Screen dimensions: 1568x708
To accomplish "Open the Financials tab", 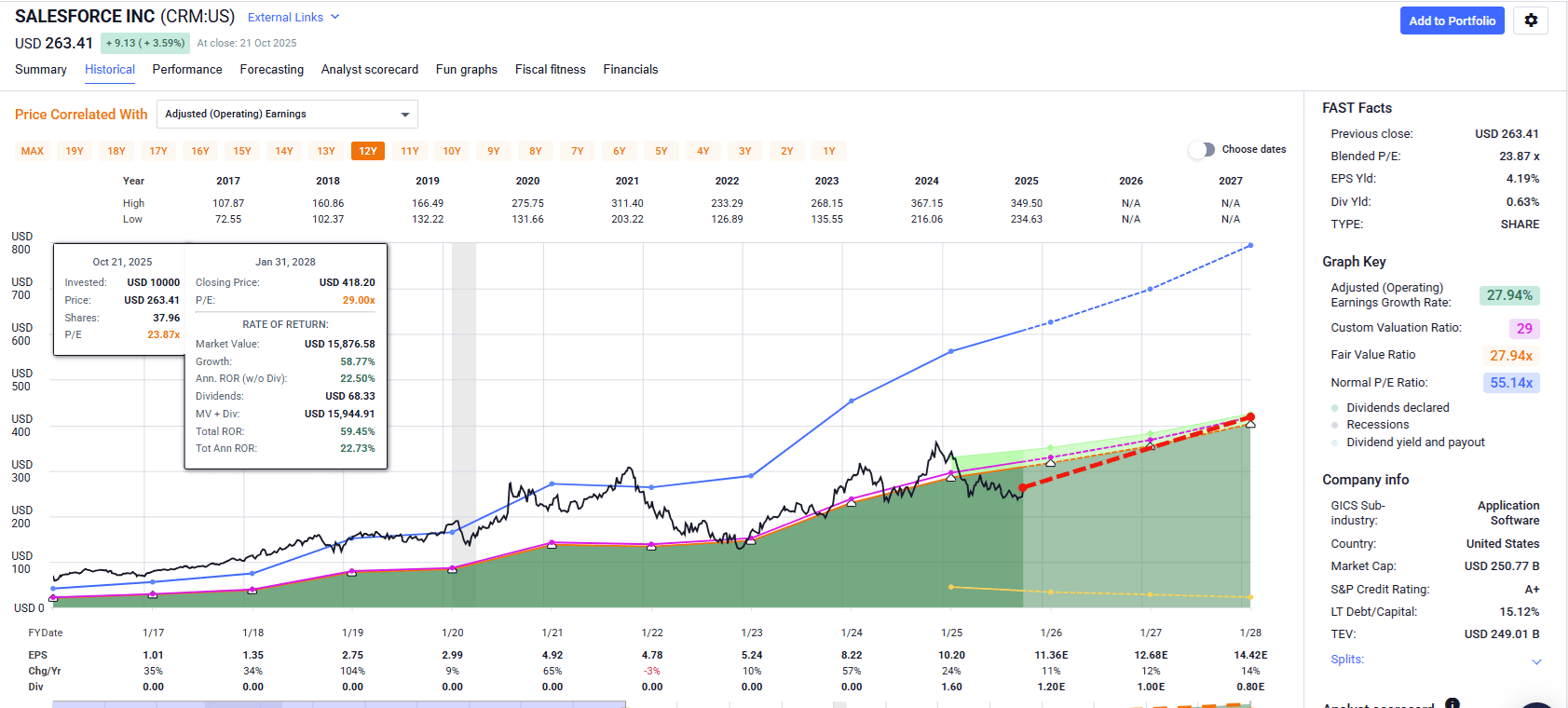I will point(630,70).
